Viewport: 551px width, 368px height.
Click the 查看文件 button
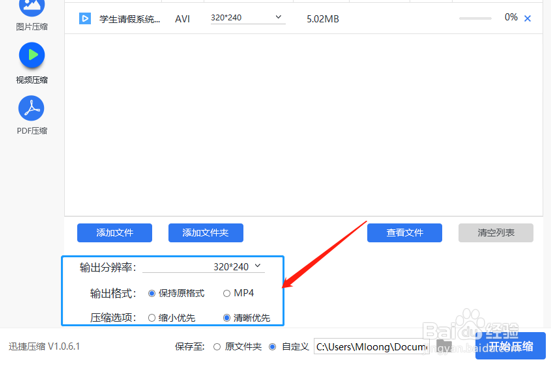[x=404, y=233]
